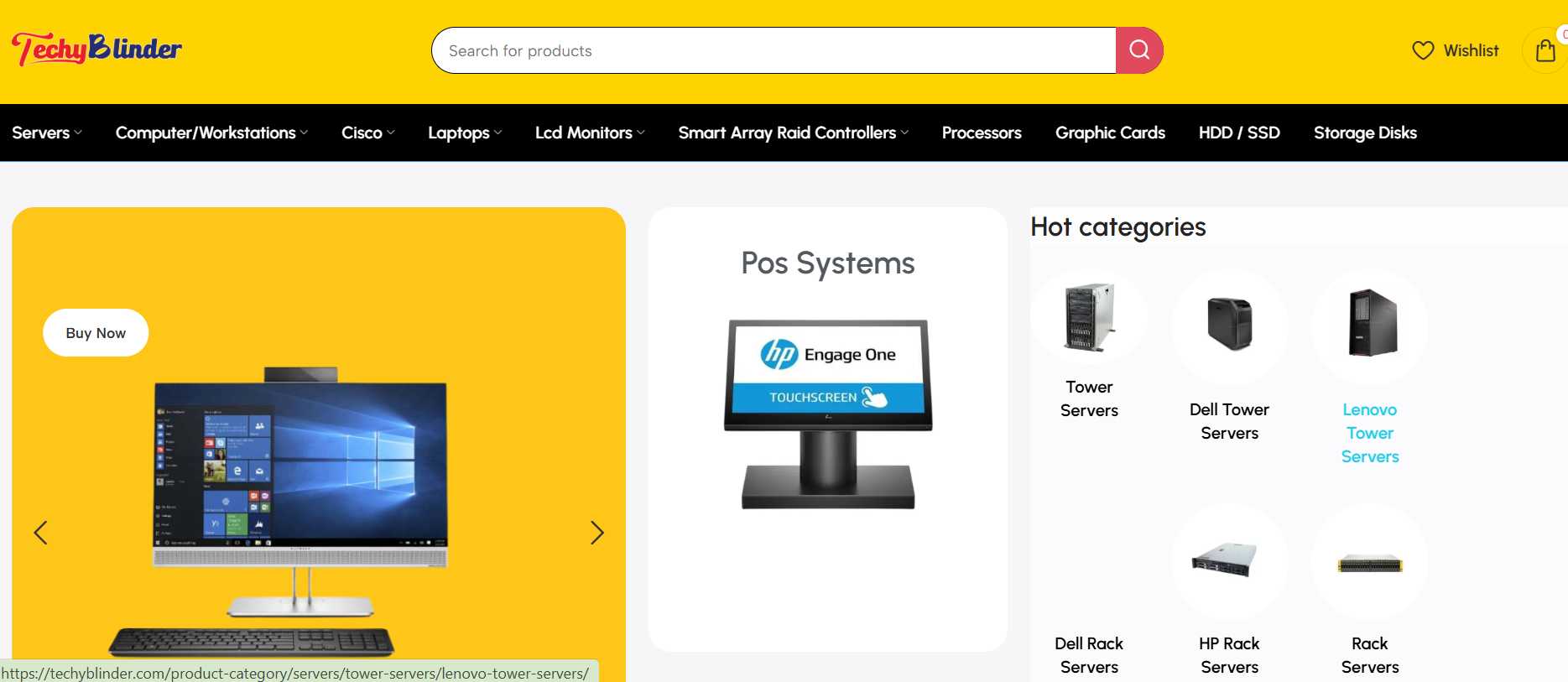Open the Lenovo Tower Servers link
Viewport: 1568px width, 682px height.
click(1369, 433)
